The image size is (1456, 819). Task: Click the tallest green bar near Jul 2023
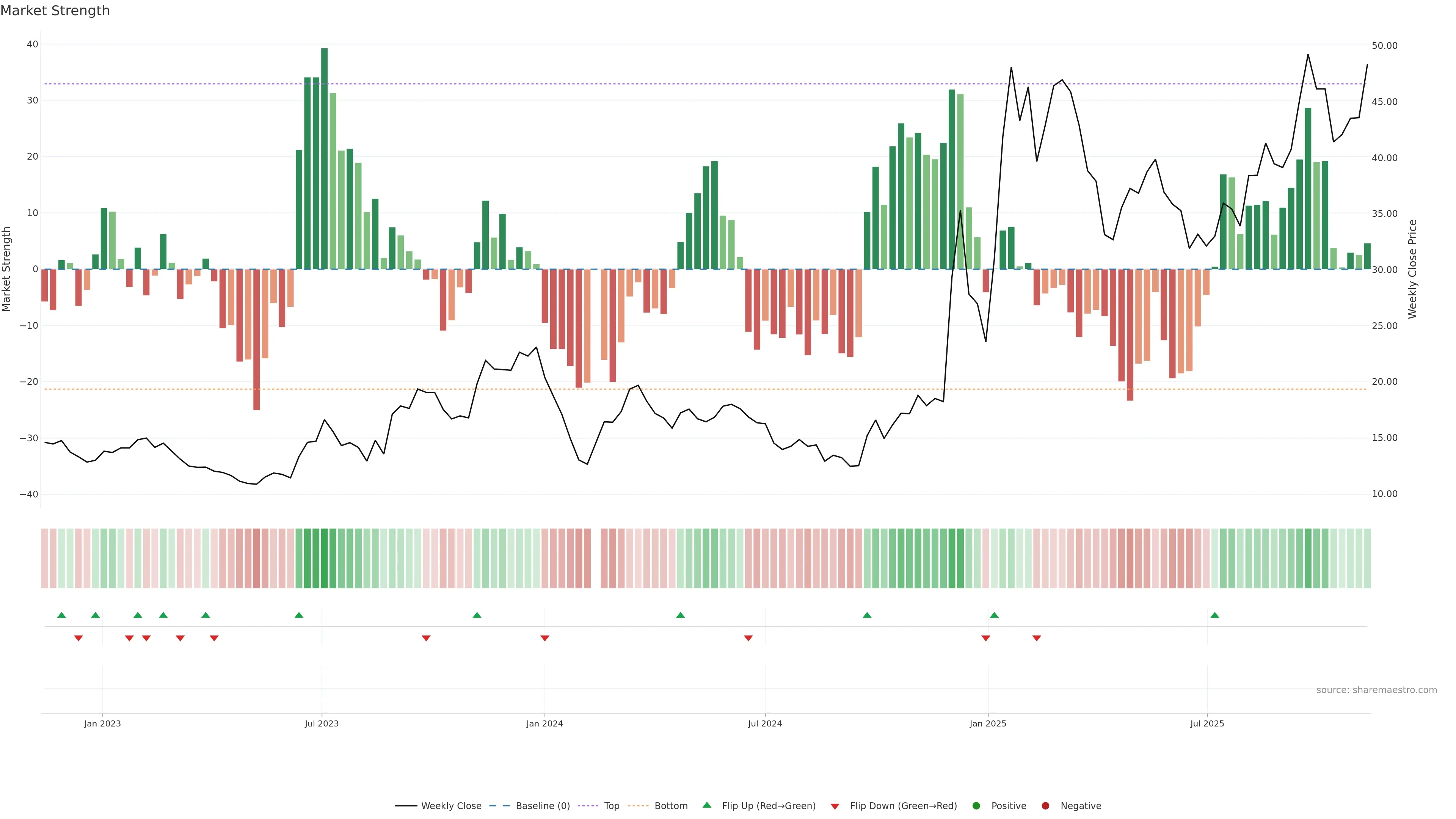pyautogui.click(x=325, y=158)
